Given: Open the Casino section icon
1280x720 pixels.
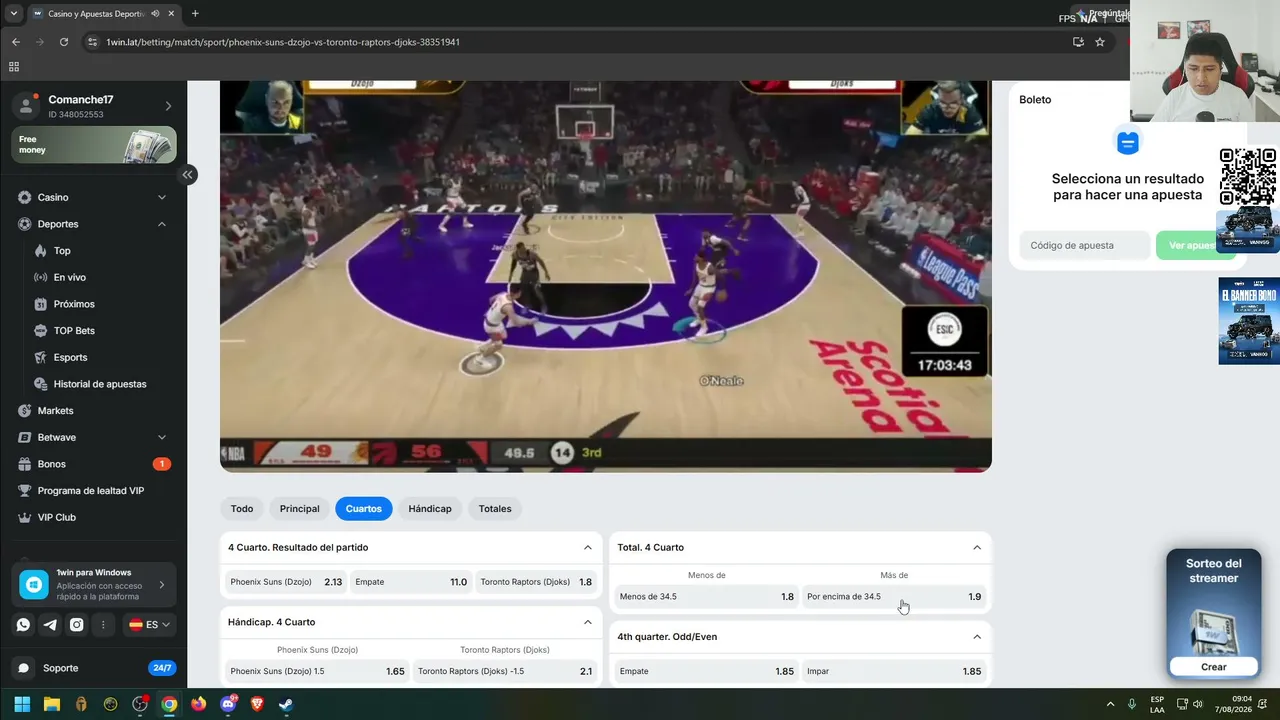Looking at the screenshot, I should [x=25, y=198].
